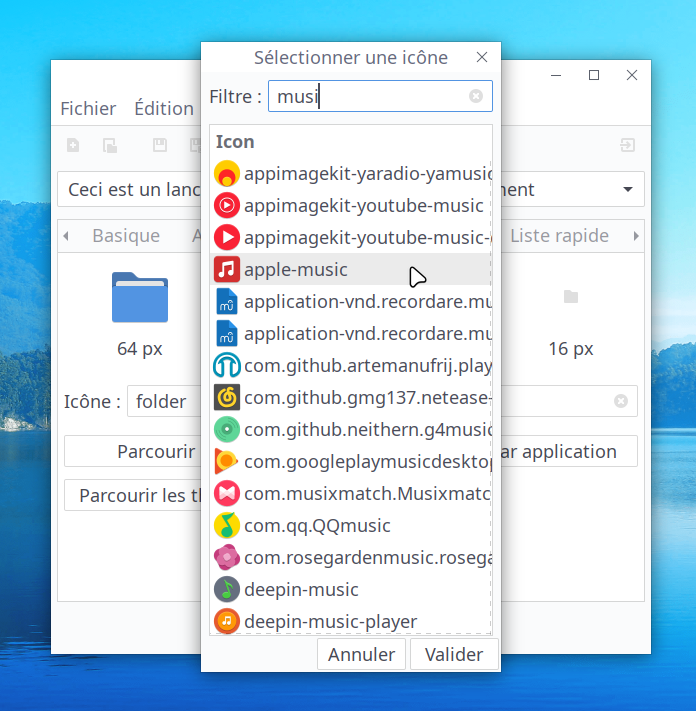Open the Liste rapide tab

click(x=559, y=236)
